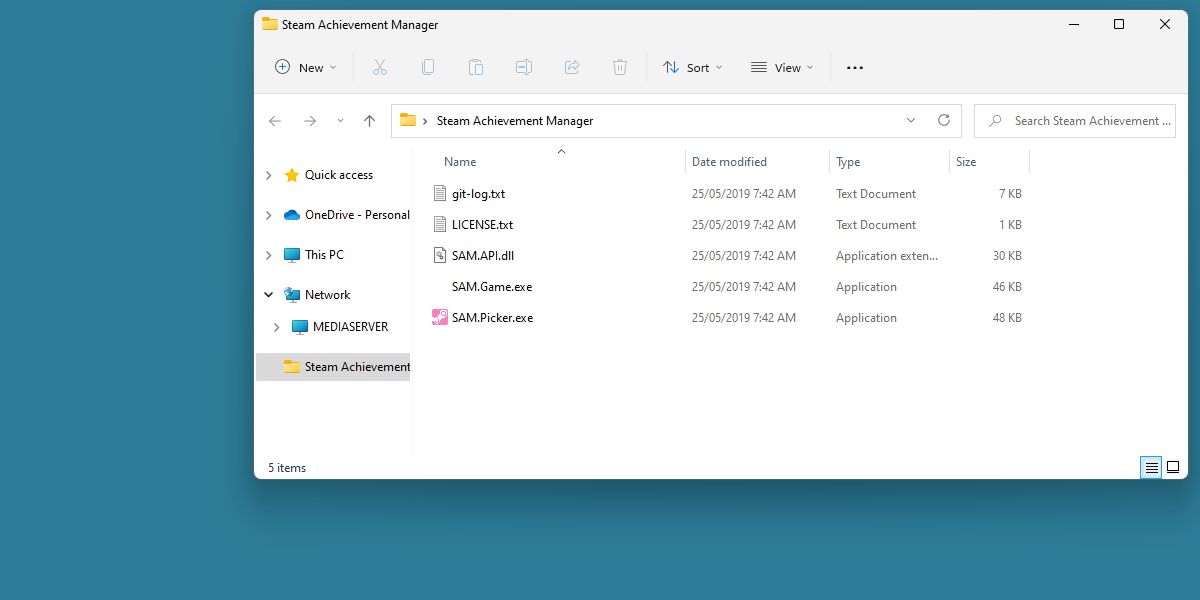
Task: Enable details view from the status bar
Action: pos(1150,467)
